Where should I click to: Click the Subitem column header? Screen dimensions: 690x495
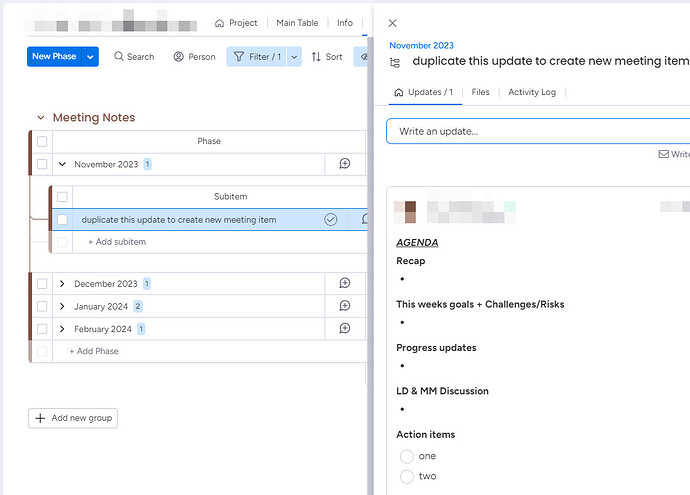pos(231,197)
